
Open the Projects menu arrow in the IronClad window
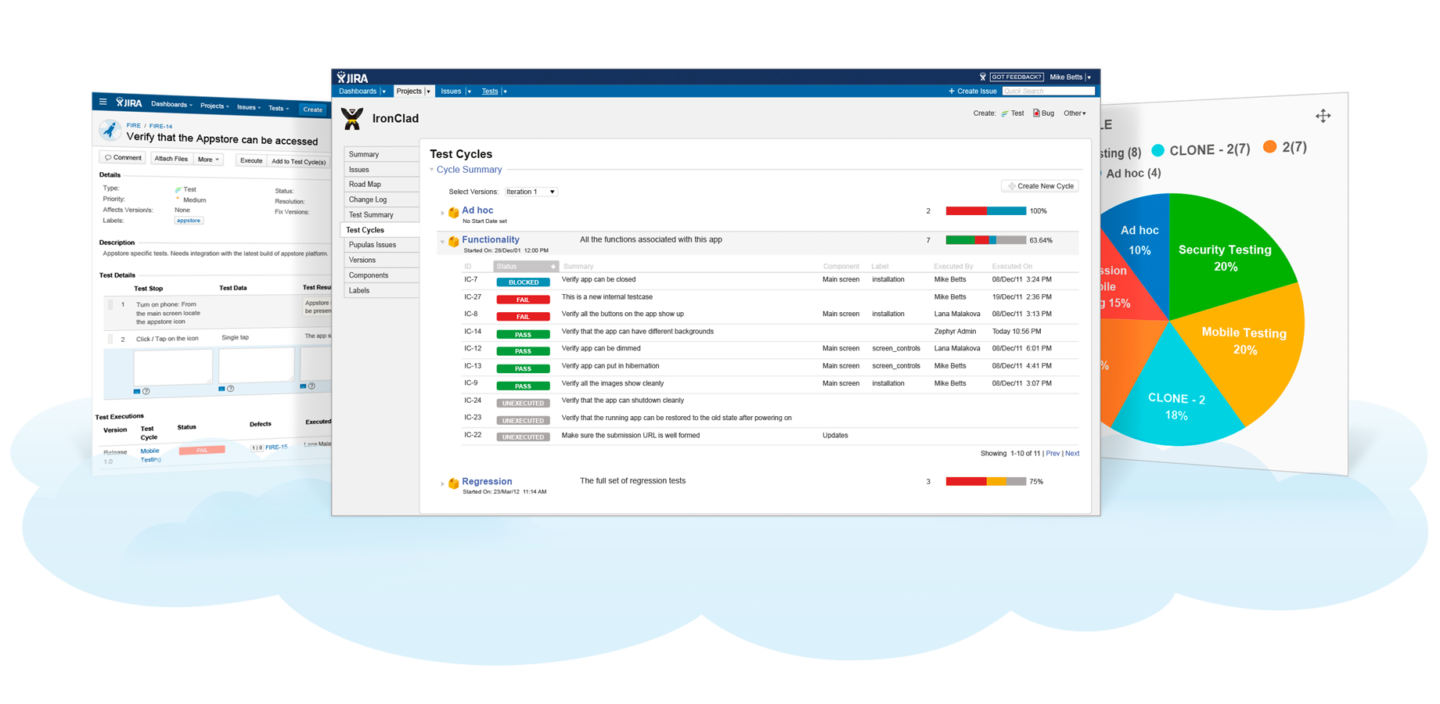(429, 91)
